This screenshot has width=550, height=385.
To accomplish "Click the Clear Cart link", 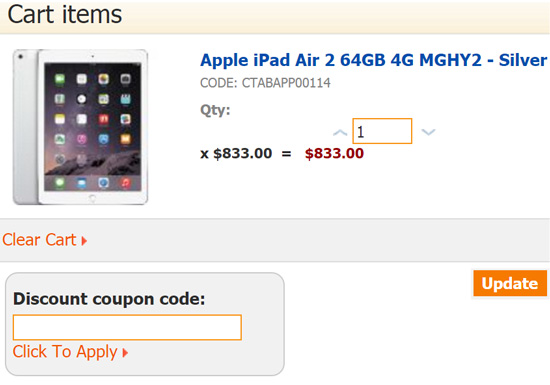I will [39, 240].
